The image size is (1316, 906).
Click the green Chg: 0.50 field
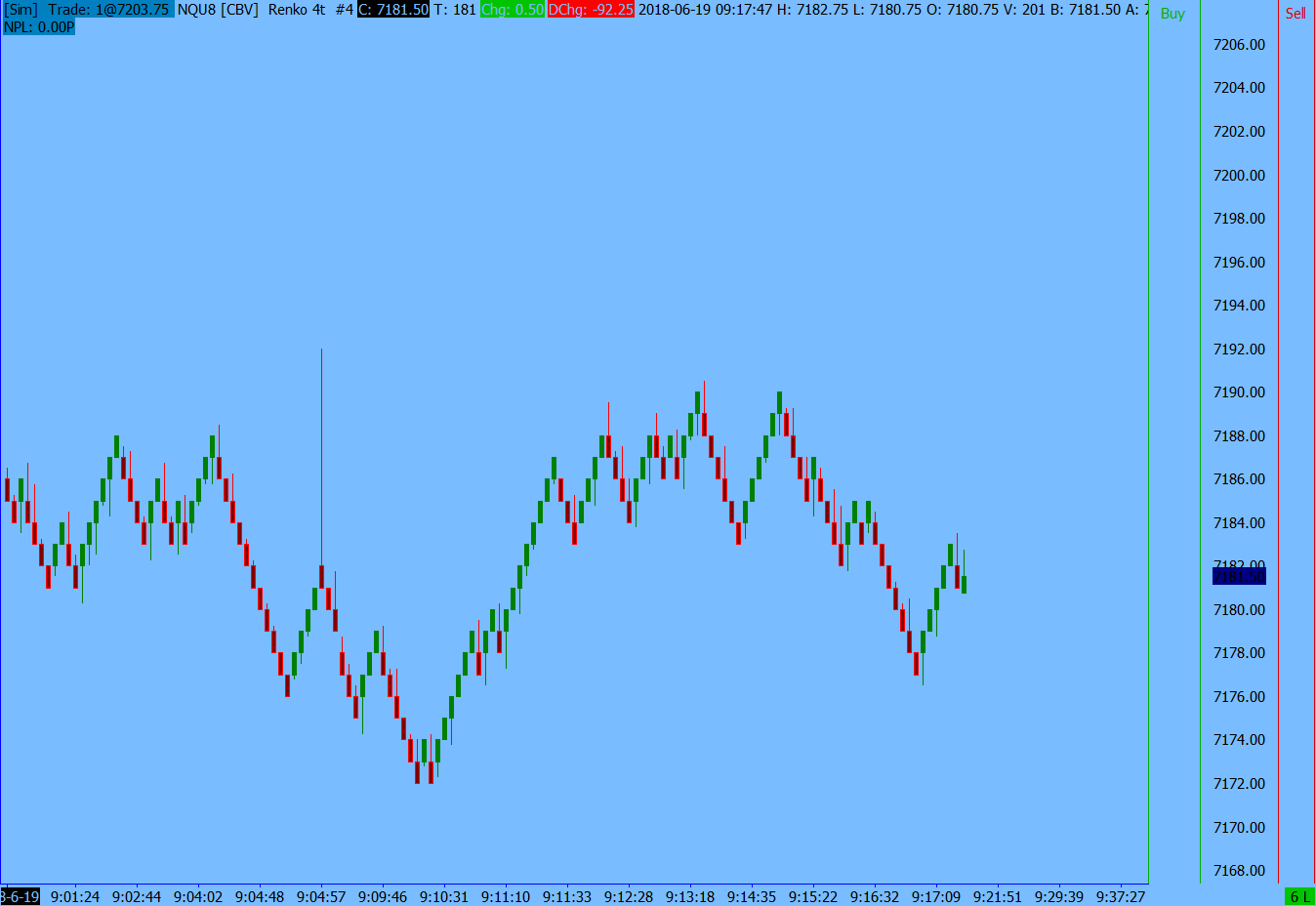tap(513, 10)
